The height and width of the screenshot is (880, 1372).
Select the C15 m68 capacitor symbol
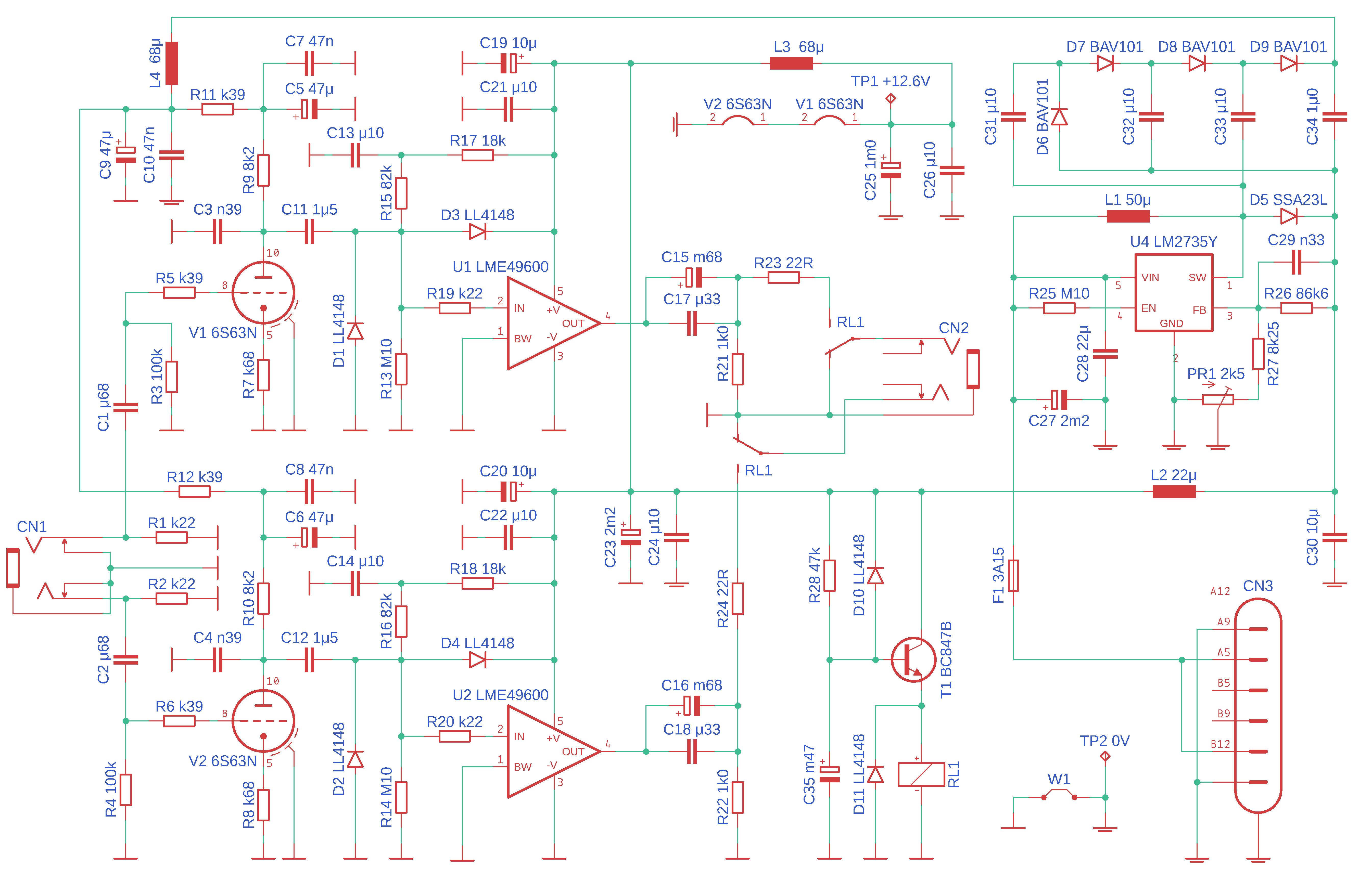pos(693,278)
